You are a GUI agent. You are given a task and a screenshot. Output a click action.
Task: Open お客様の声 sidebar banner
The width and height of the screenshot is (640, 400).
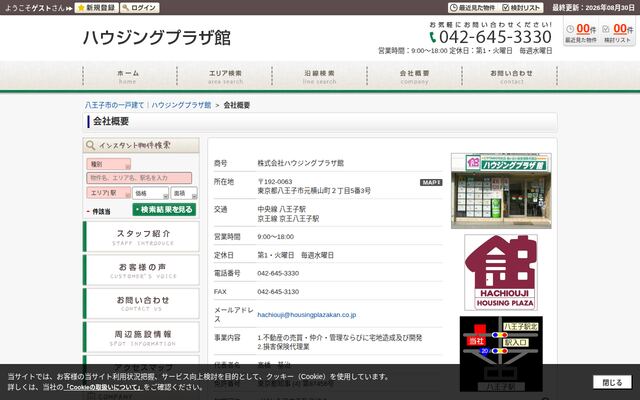pos(141,270)
